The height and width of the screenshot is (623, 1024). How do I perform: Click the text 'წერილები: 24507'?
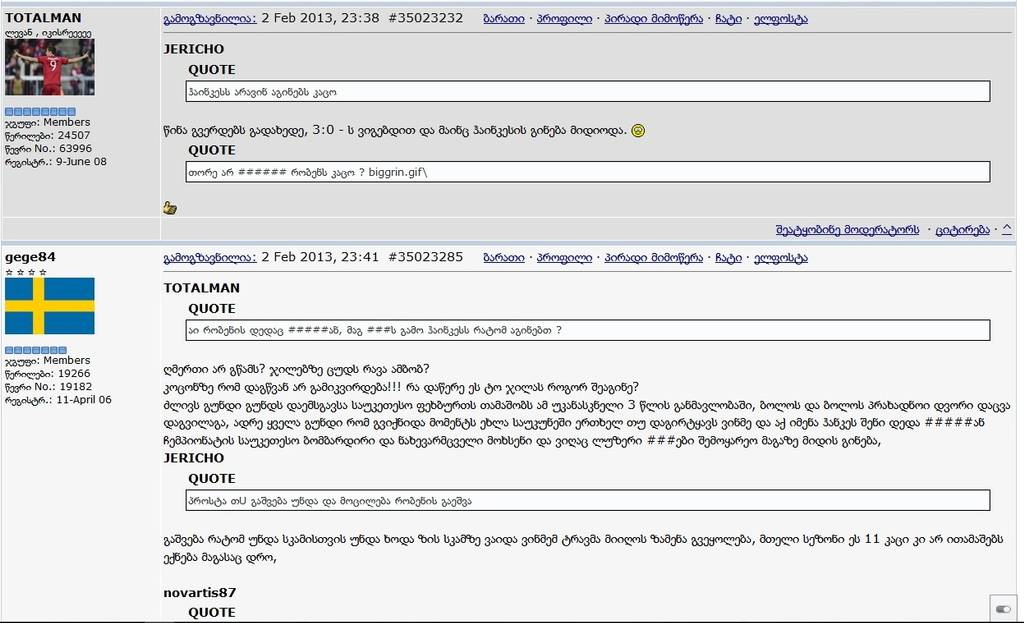point(47,135)
